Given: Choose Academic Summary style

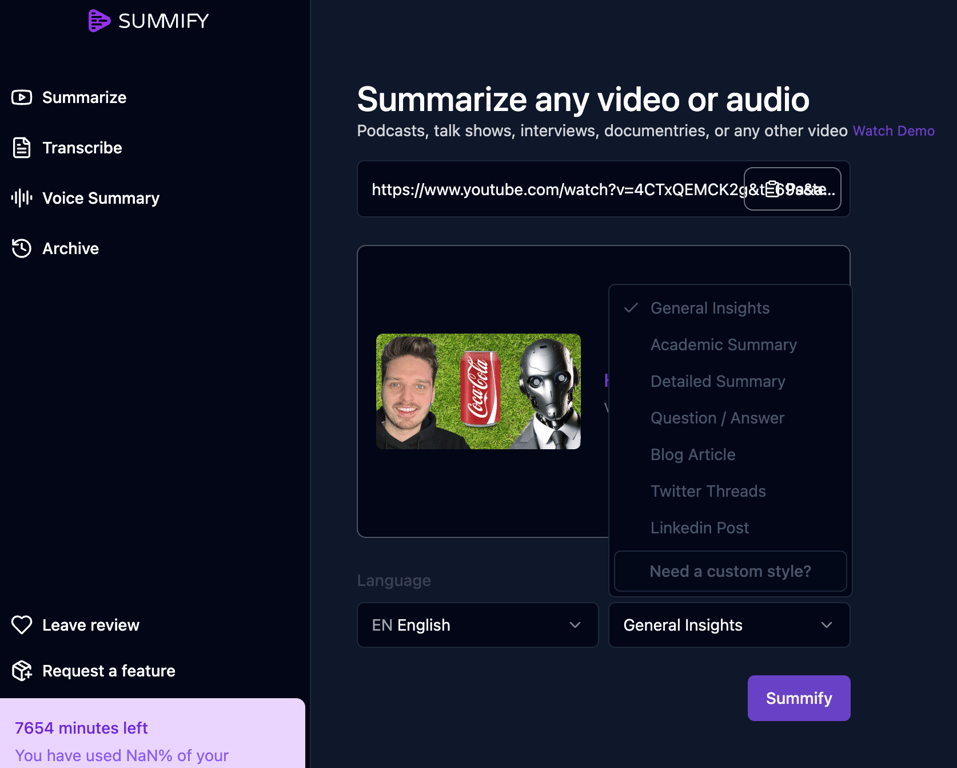Looking at the screenshot, I should 730,345.
